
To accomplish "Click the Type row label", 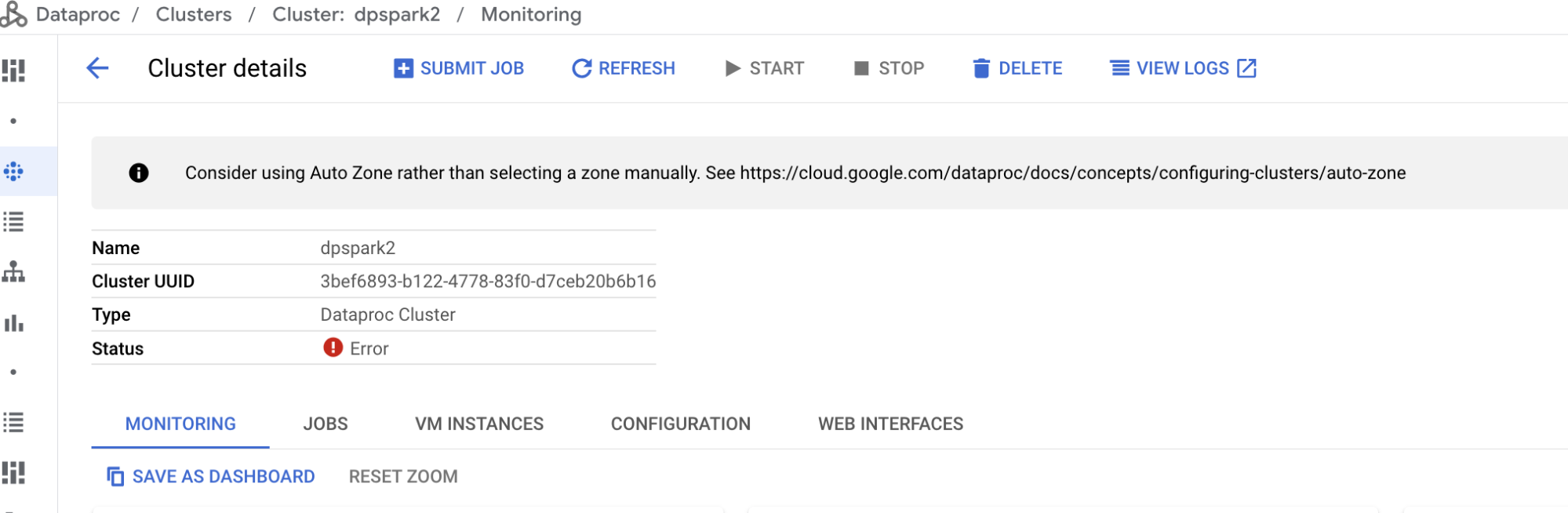I will (111, 315).
